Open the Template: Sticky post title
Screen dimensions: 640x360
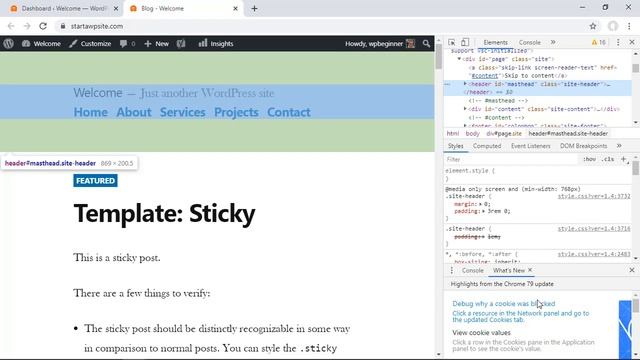pyautogui.click(x=164, y=213)
